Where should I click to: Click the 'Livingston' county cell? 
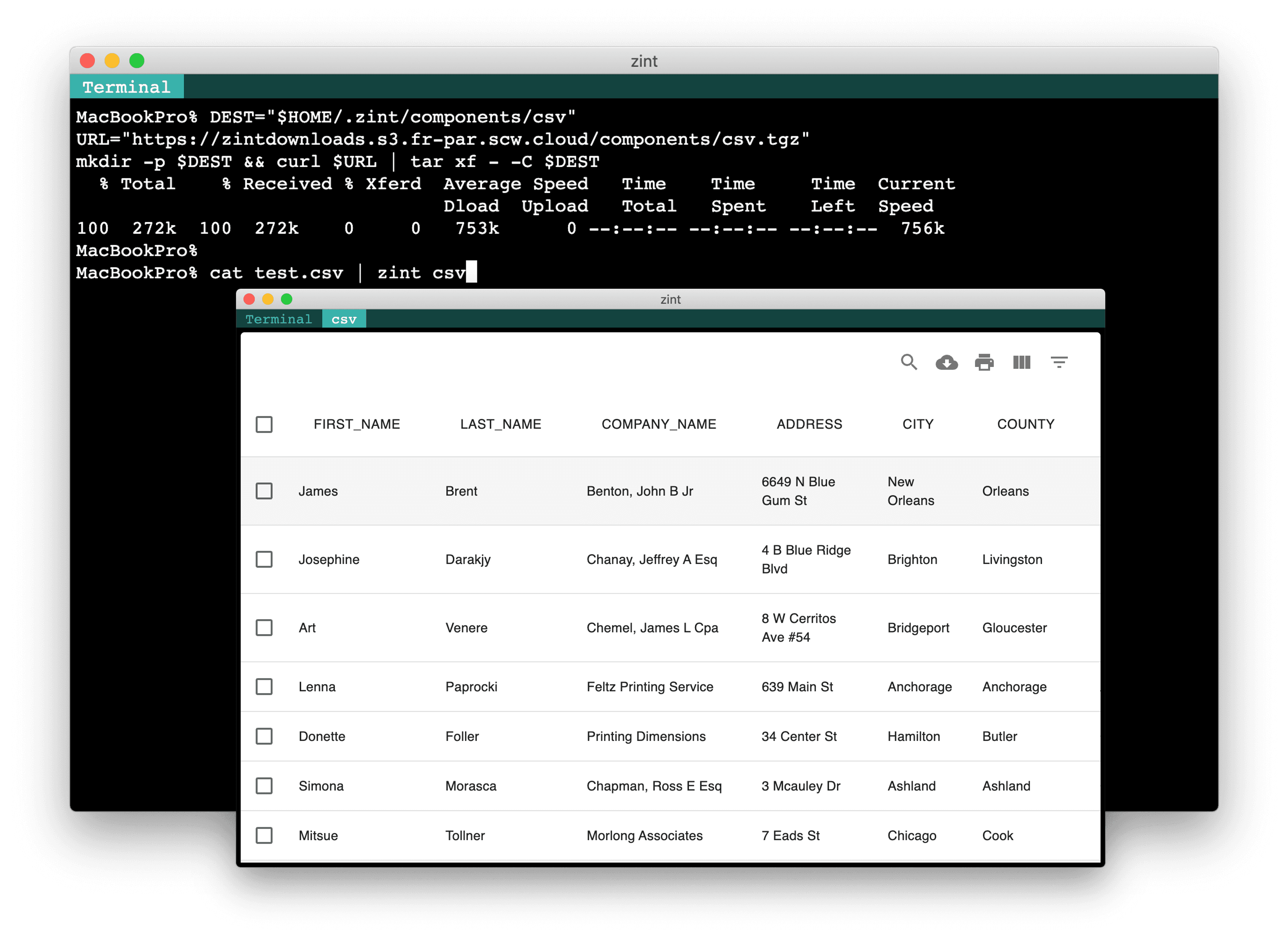click(x=1012, y=559)
